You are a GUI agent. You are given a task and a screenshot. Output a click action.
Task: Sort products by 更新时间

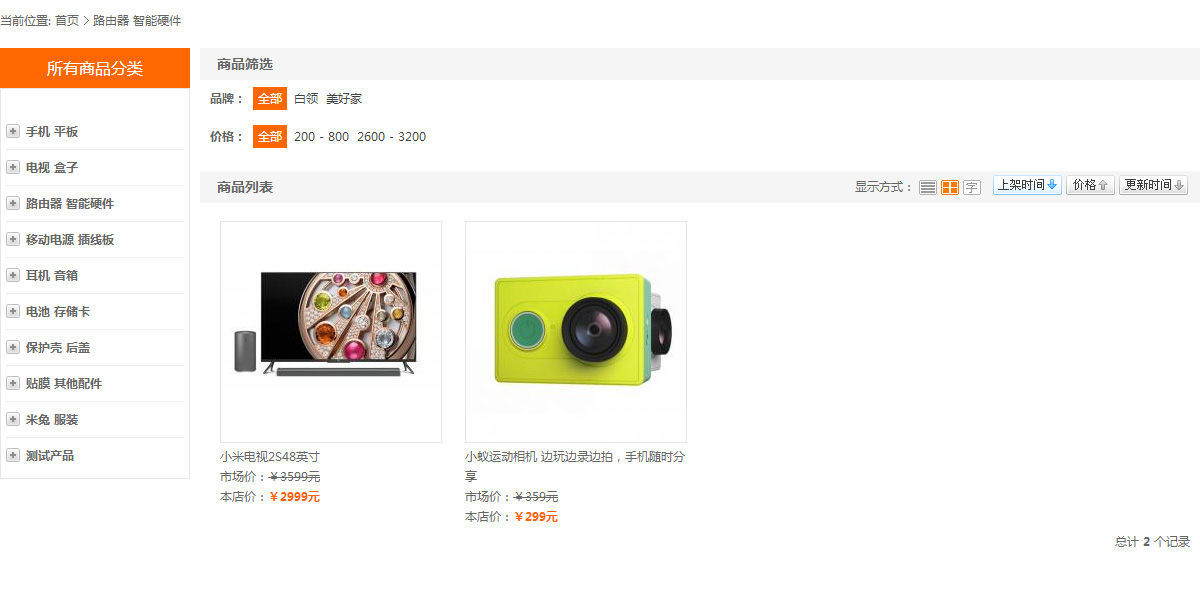[x=1153, y=185]
